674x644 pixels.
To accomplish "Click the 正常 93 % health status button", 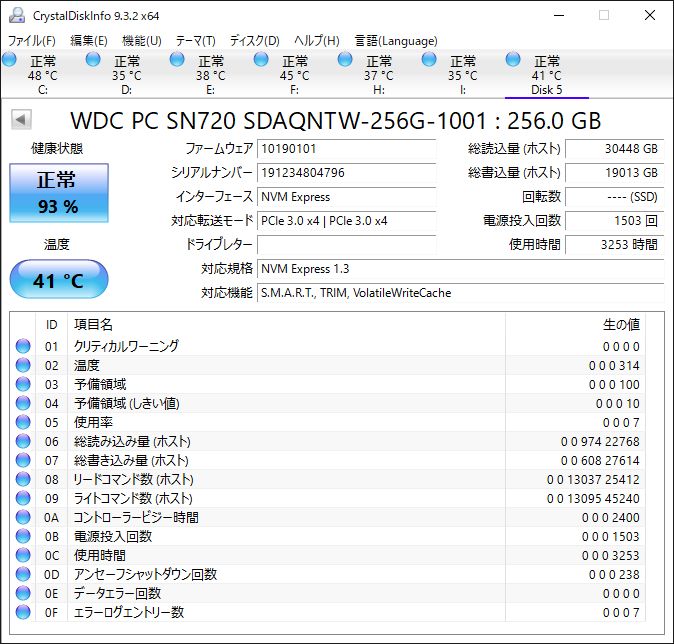I will point(59,193).
